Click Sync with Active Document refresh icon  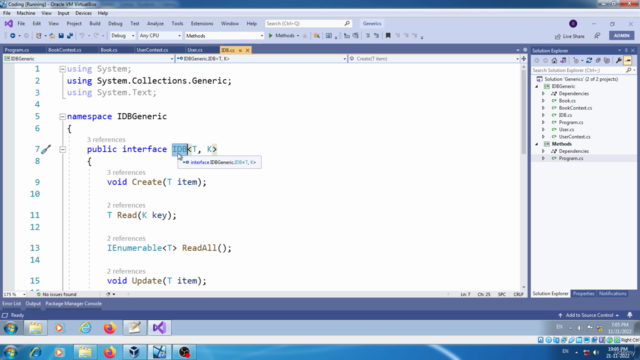(589, 60)
